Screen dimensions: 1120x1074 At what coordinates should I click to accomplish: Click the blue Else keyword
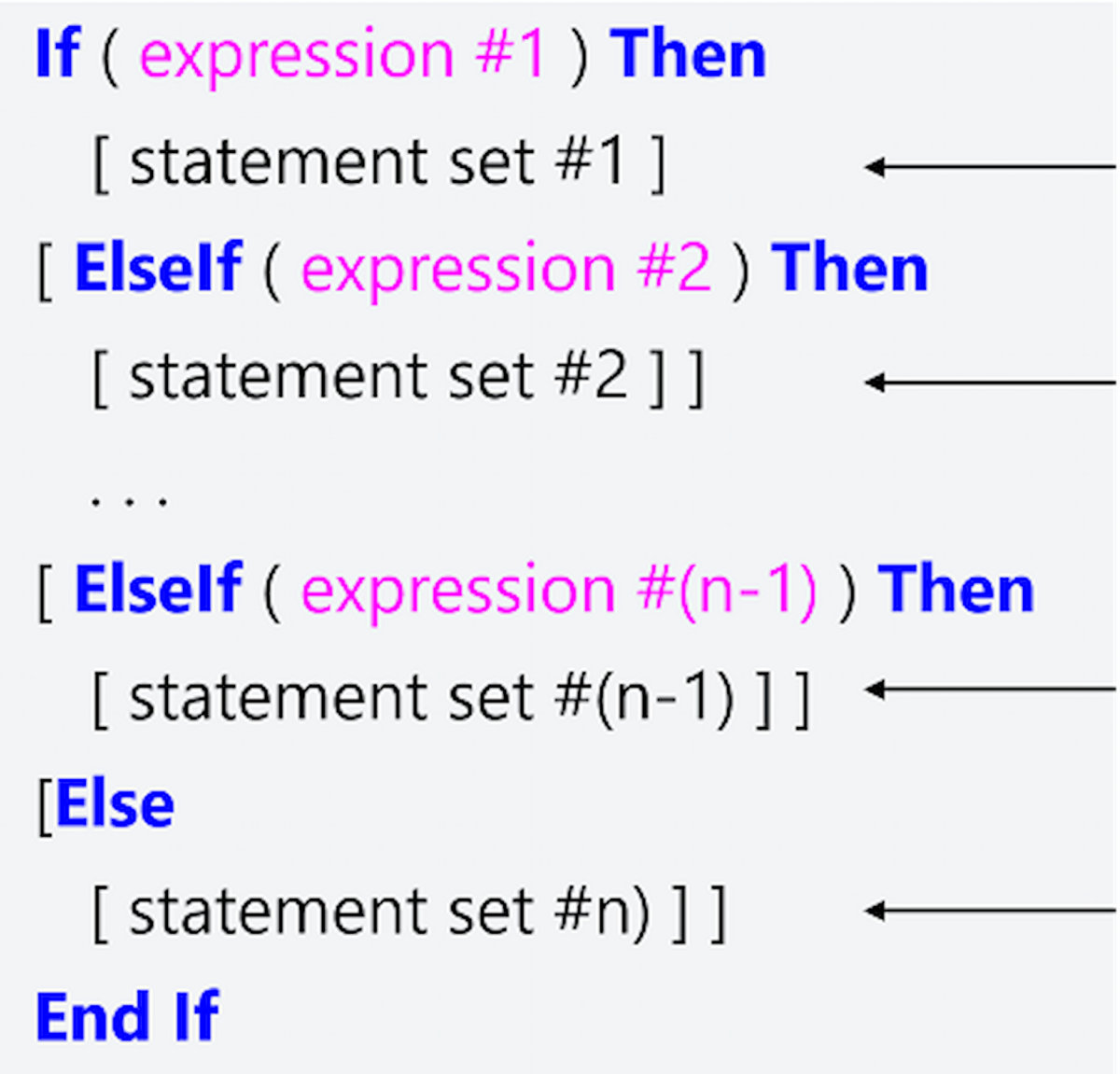pos(115,804)
